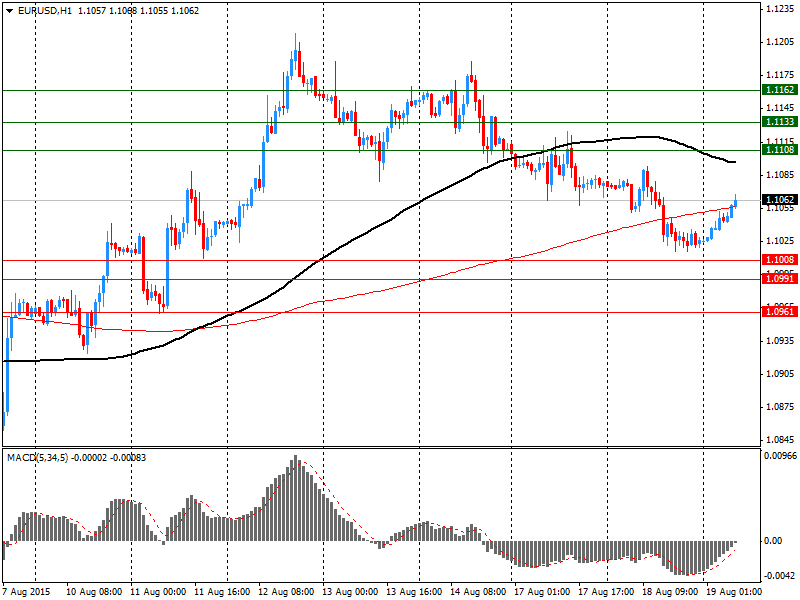Select the 1.1205 price scale value
The image size is (800, 600).
781,42
